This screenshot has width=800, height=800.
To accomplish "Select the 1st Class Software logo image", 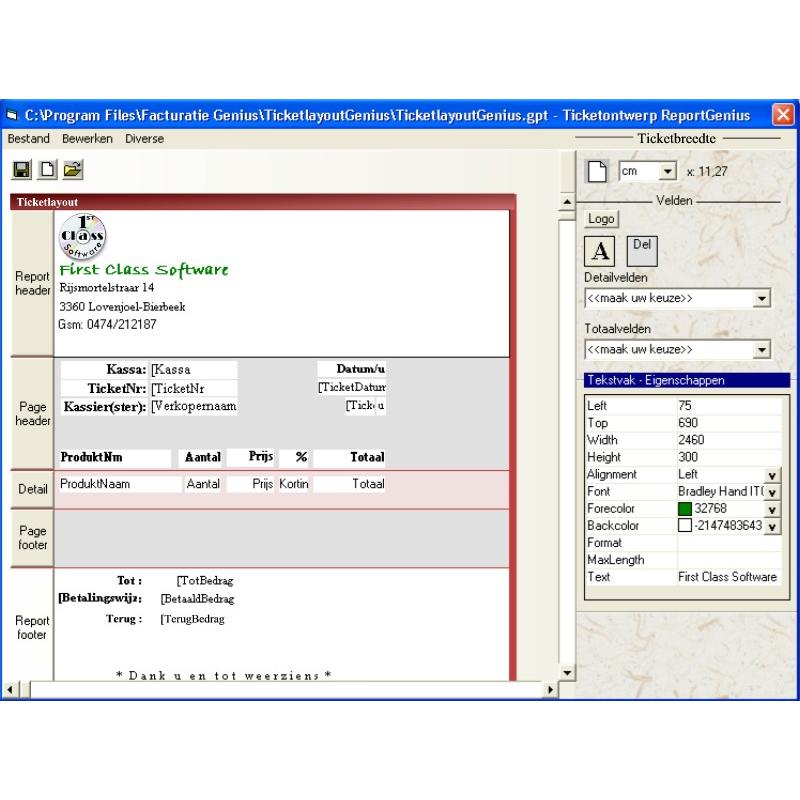I will pyautogui.click(x=83, y=237).
